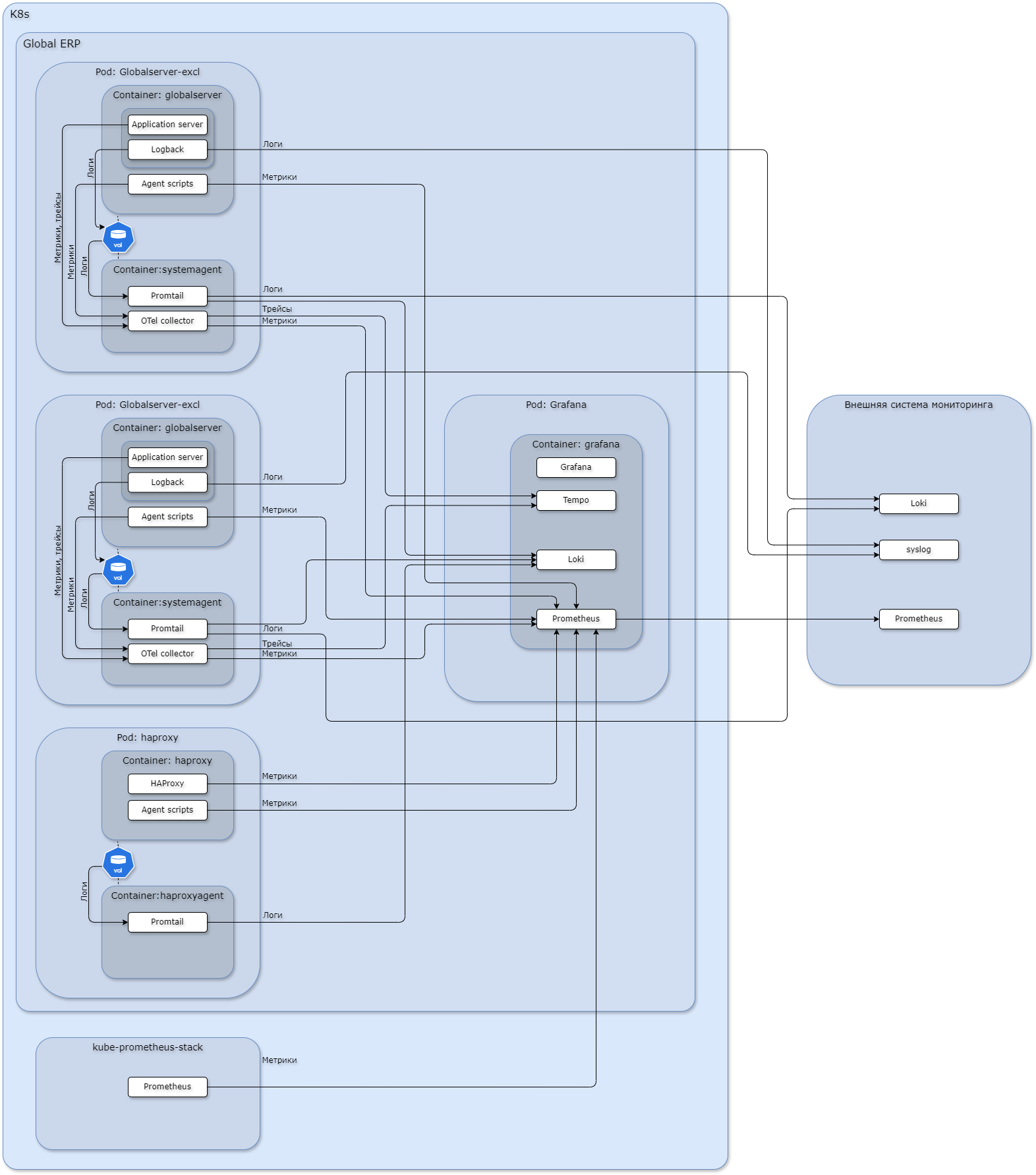1036x1175 pixels.
Task: Click Prometheus in the grafana container
Action: coord(575,619)
